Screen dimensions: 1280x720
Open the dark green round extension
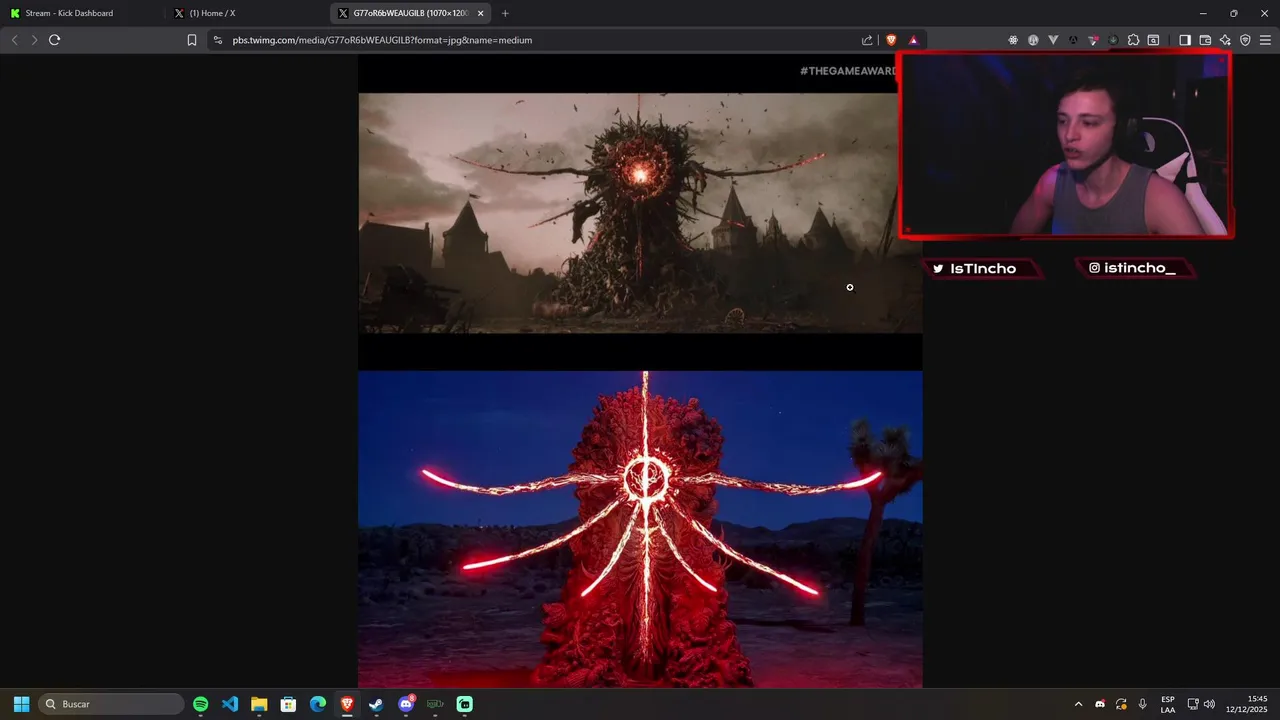[x=1113, y=40]
